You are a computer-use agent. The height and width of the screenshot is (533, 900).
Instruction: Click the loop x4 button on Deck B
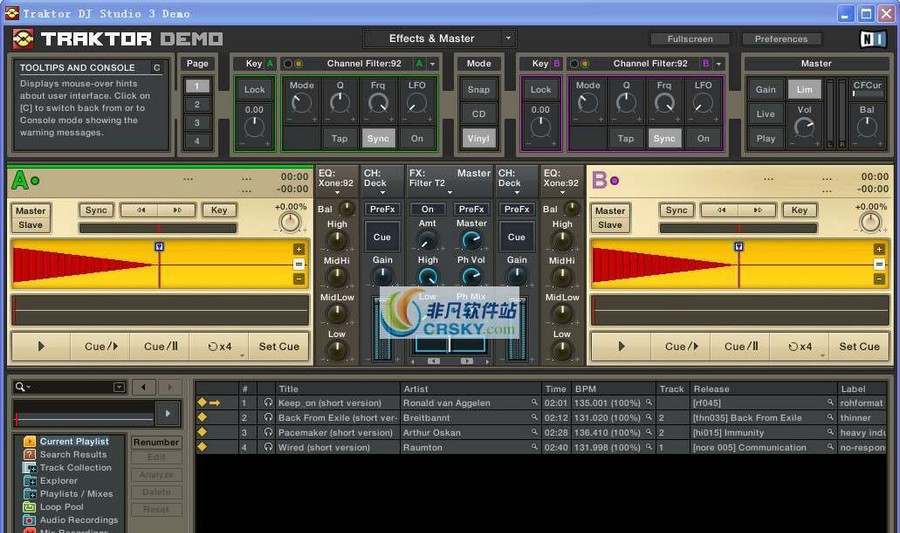click(x=800, y=347)
